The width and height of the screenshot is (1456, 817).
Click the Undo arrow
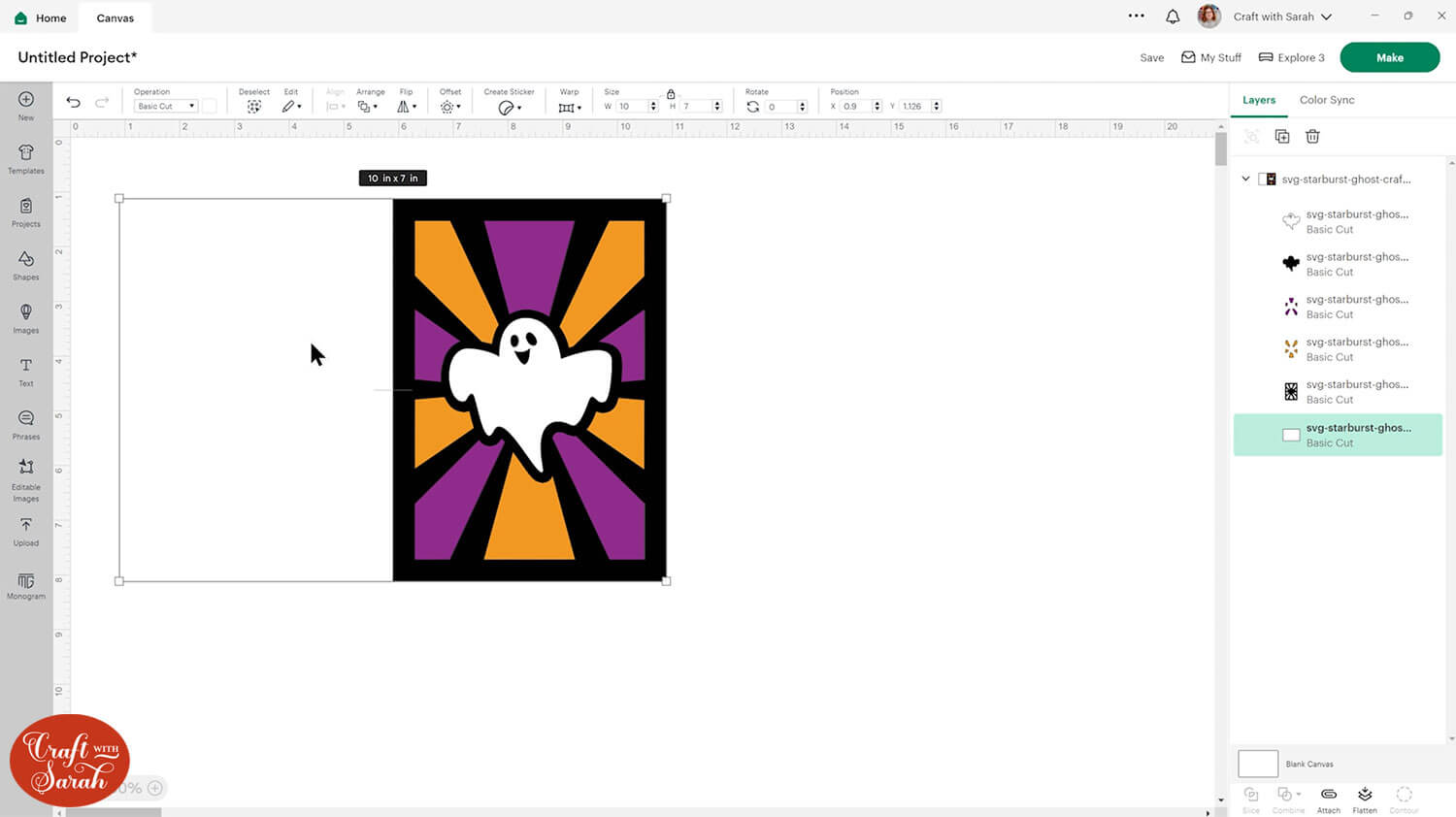73,103
